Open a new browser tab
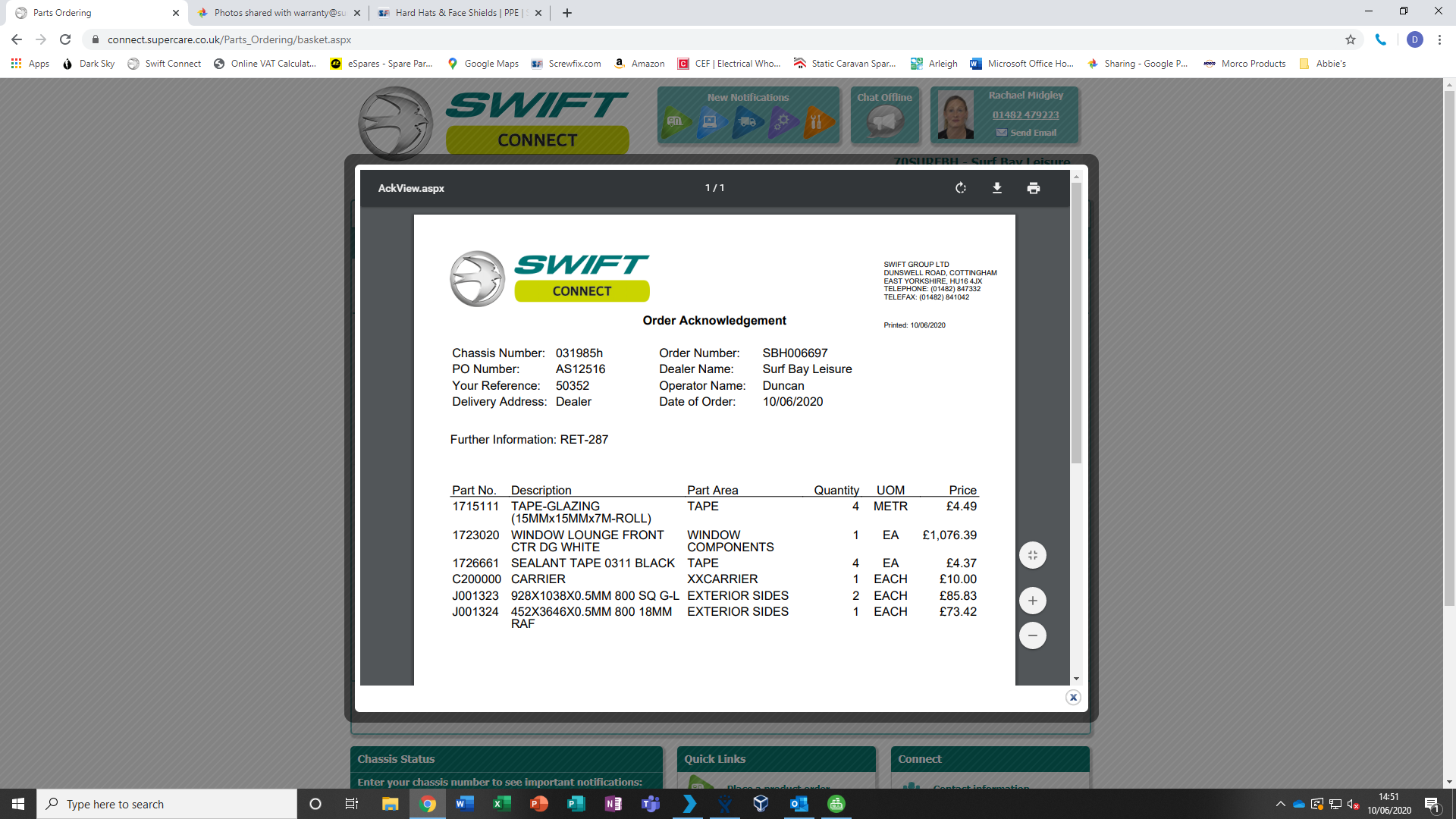1456x819 pixels. coord(567,13)
